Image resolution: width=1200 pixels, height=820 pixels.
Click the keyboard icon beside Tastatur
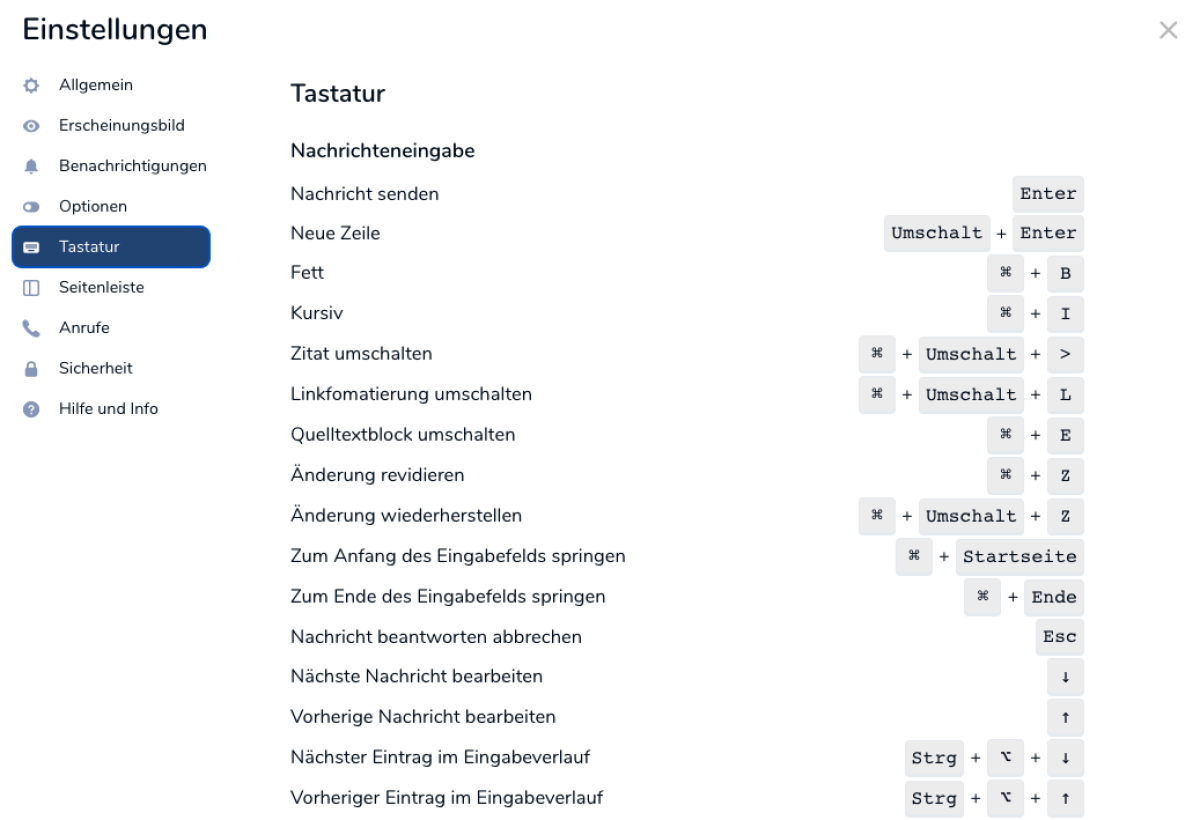coord(31,247)
